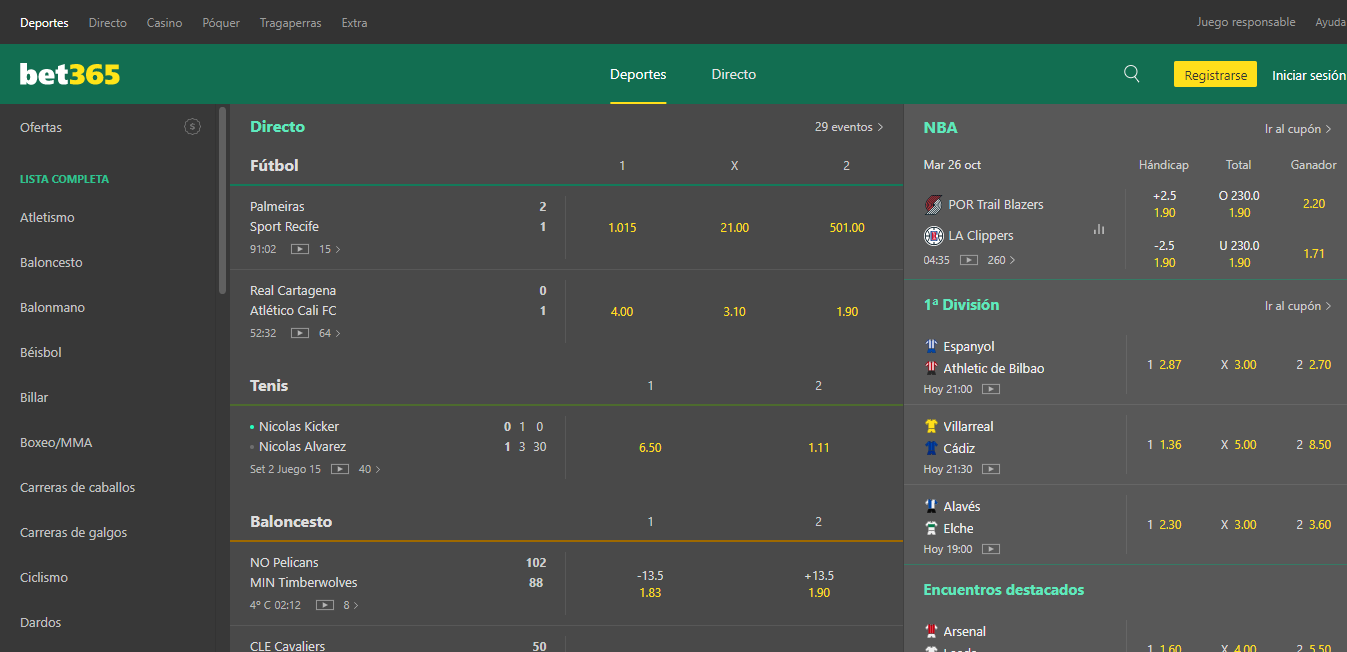The width and height of the screenshot is (1347, 652).
Task: Open live stream icon for Real Cartagena match
Action: (300, 333)
